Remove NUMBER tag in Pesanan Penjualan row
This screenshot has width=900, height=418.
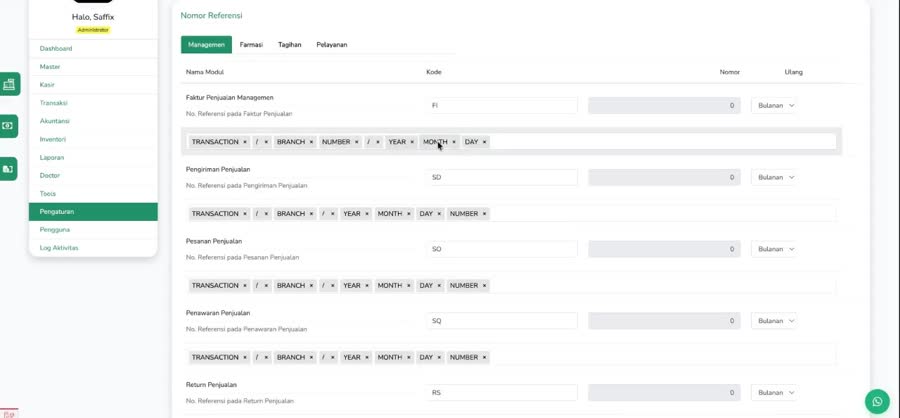[484, 285]
